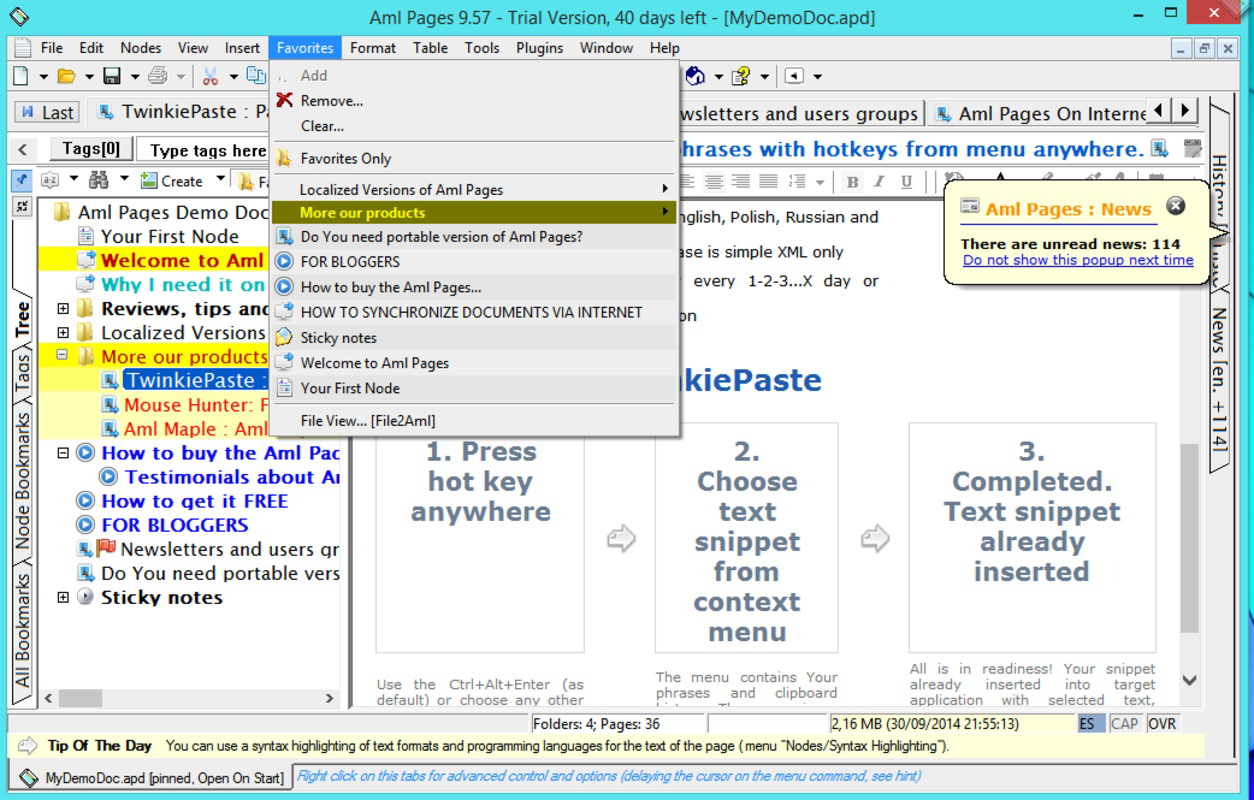This screenshot has width=1254, height=800.
Task: Print using the printer toolbar icon
Action: 156,76
